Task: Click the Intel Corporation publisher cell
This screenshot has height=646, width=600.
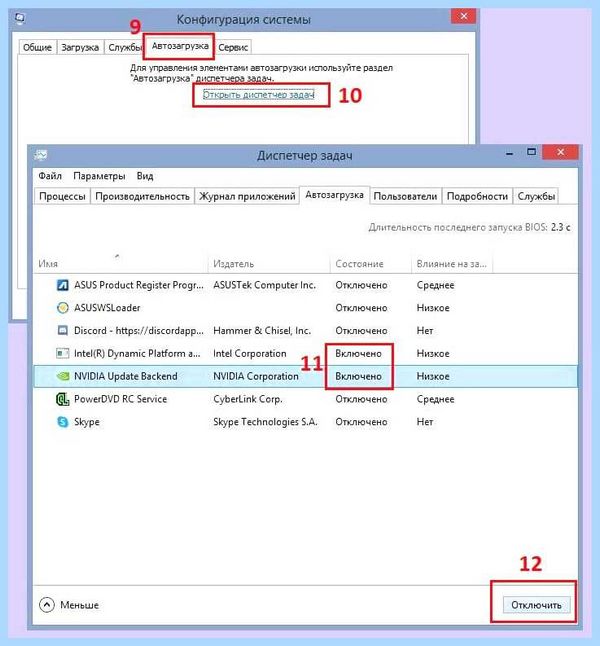Action: (x=249, y=353)
